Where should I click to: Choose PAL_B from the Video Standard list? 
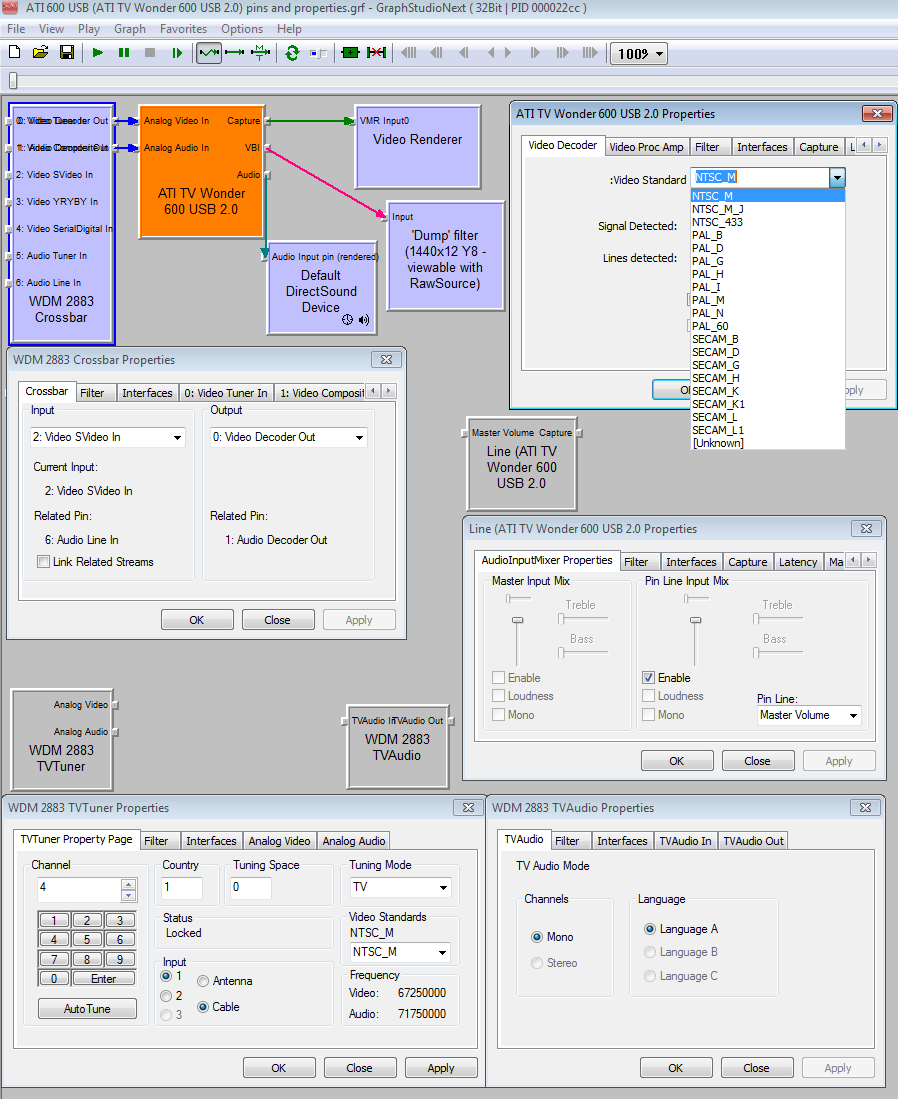tap(707, 236)
